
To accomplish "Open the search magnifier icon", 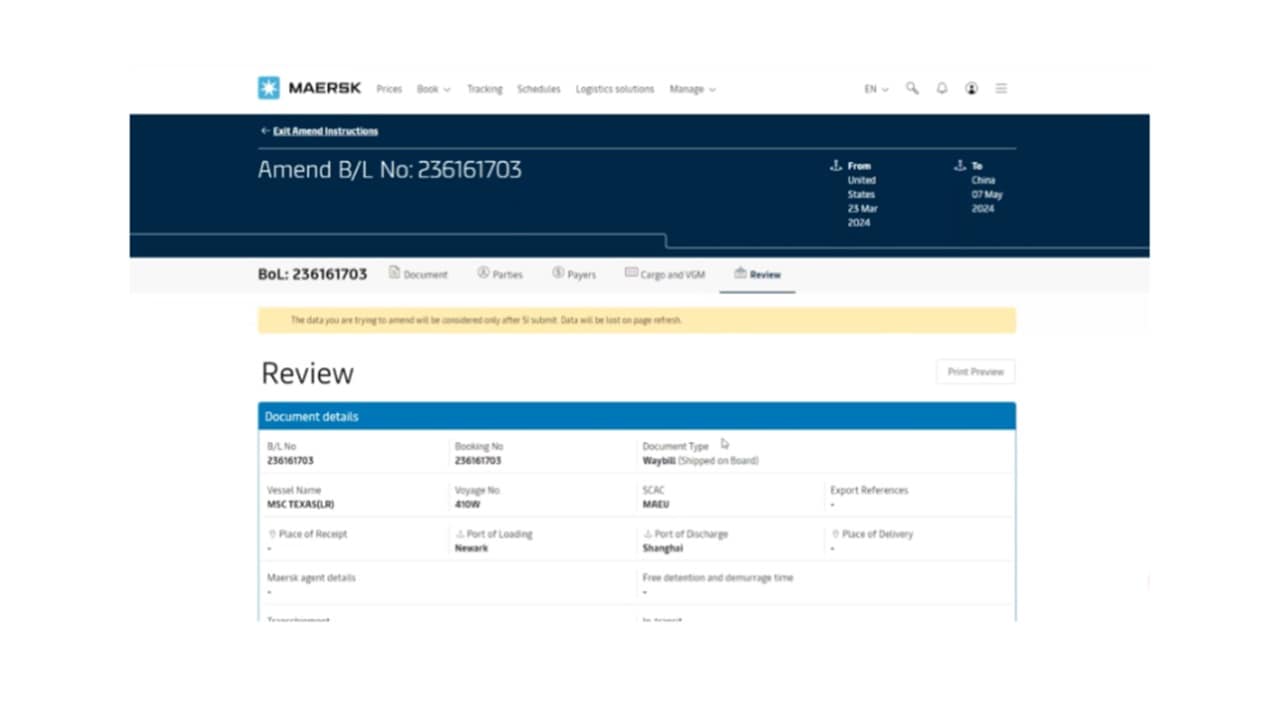I will 912,88.
